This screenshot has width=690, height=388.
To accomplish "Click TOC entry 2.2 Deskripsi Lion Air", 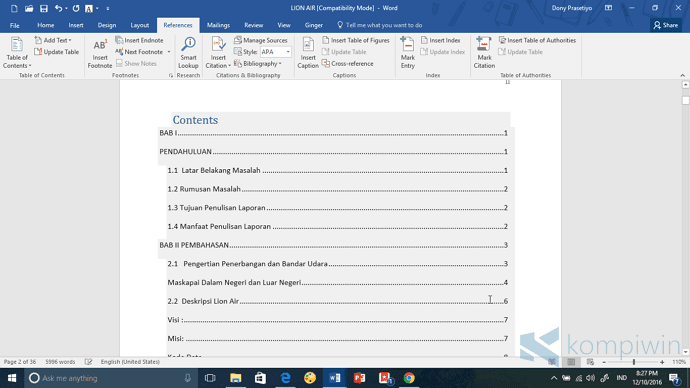I will click(337, 301).
